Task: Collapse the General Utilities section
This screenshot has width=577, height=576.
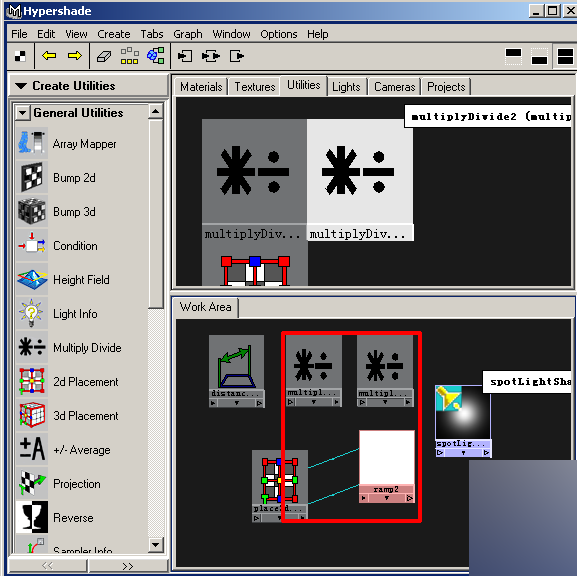Action: 22,113
